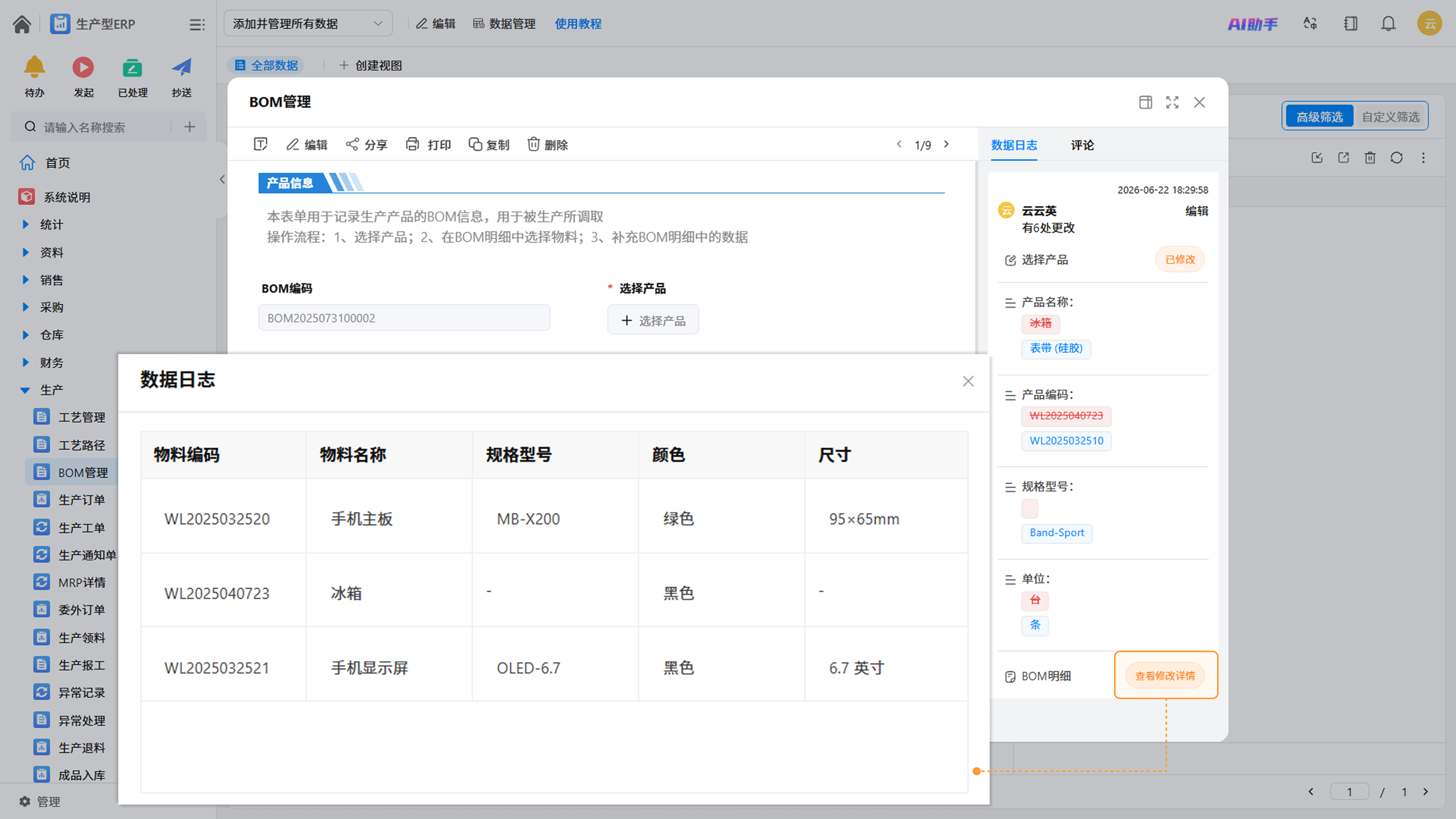Viewport: 1456px width, 819px height.
Task: Refresh the data list
Action: [x=1396, y=158]
